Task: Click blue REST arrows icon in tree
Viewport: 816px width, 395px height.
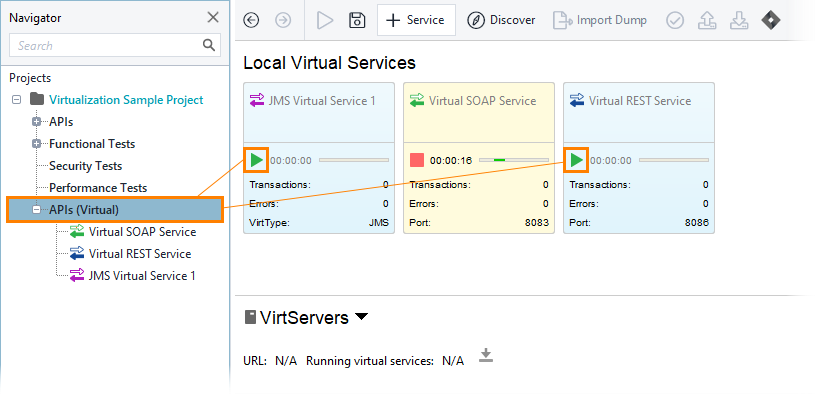Action: pos(76,253)
